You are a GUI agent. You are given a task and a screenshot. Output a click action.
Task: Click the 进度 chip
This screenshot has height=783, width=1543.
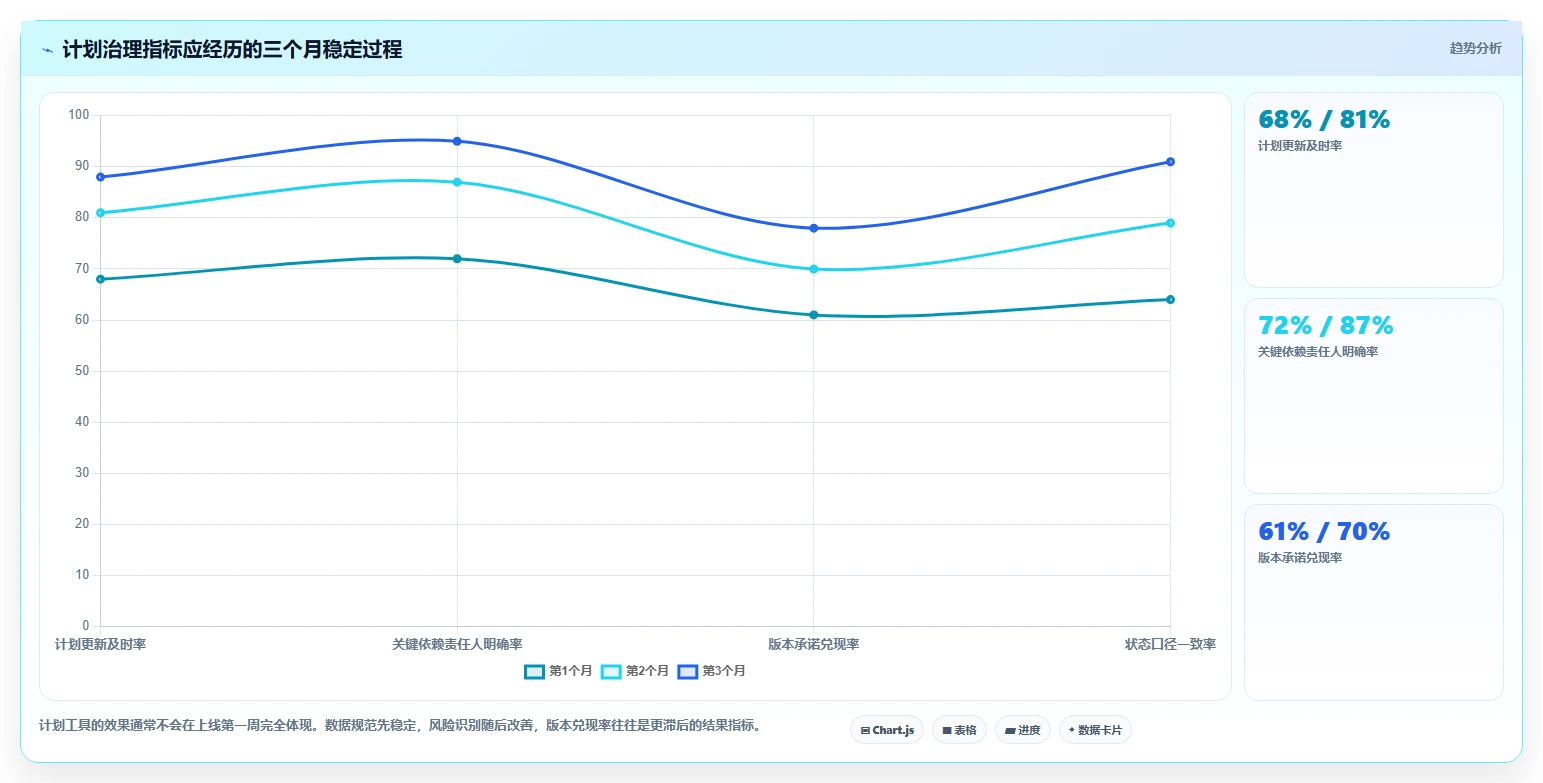click(1023, 730)
